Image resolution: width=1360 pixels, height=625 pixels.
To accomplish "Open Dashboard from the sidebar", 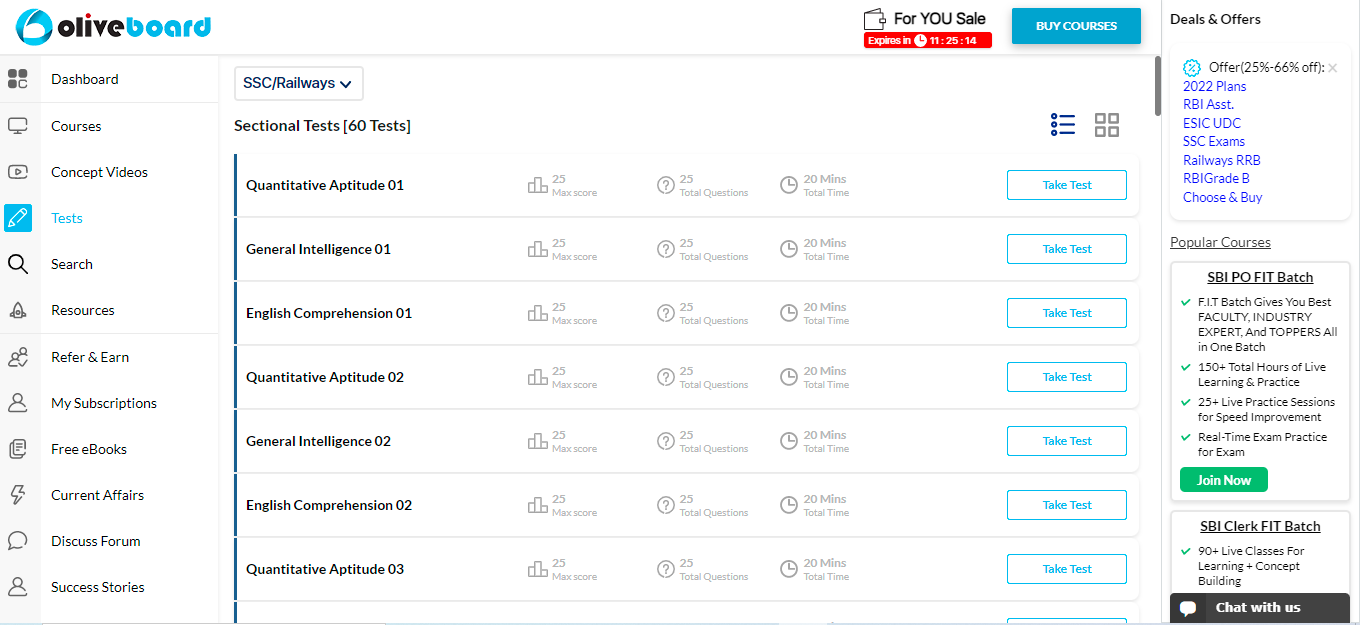I will [85, 80].
